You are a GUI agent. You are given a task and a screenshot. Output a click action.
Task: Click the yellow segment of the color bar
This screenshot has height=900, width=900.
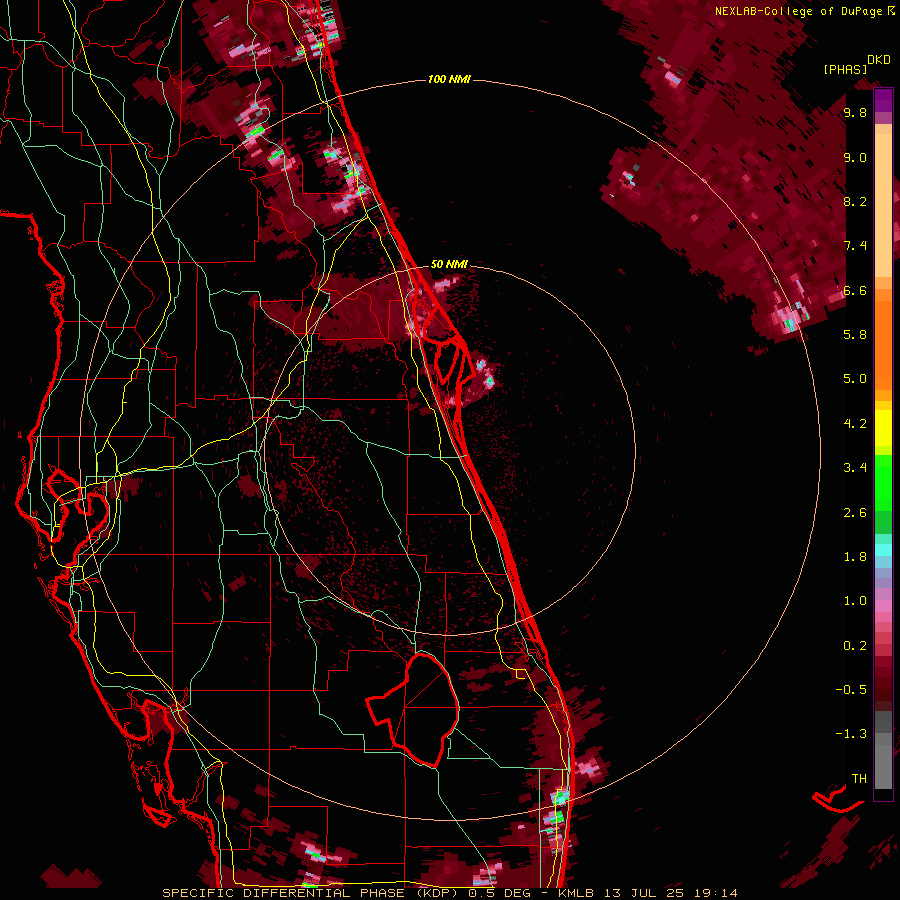click(x=883, y=428)
